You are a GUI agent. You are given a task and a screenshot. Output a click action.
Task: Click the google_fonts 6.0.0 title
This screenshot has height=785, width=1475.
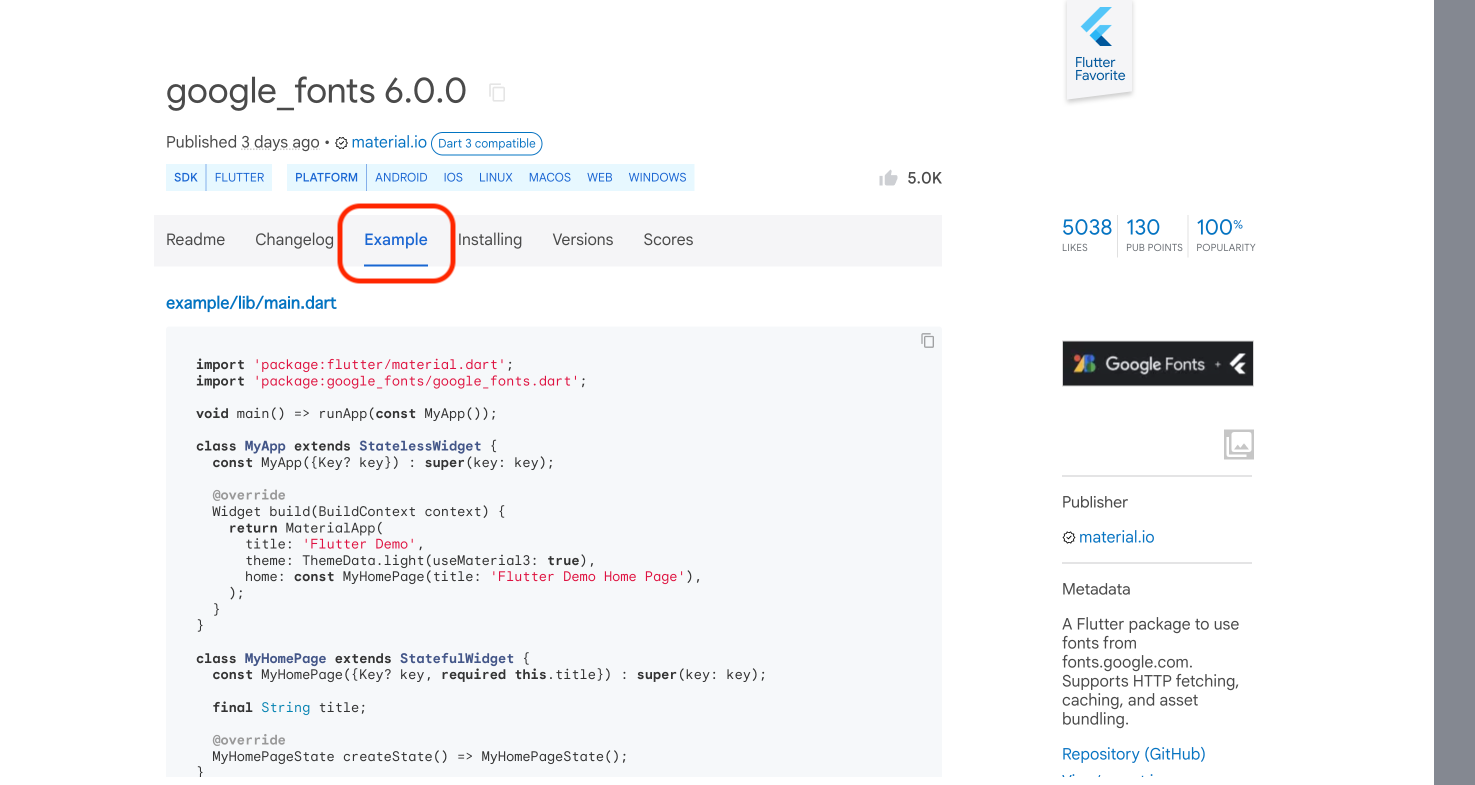(x=316, y=92)
